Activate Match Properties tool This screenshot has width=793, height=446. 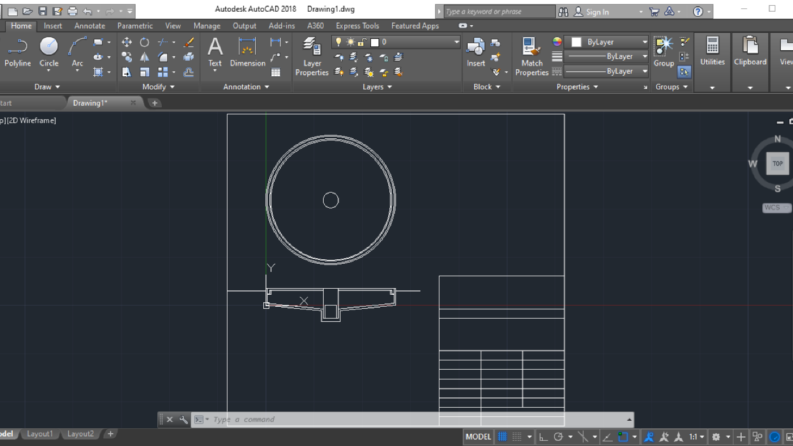point(532,57)
